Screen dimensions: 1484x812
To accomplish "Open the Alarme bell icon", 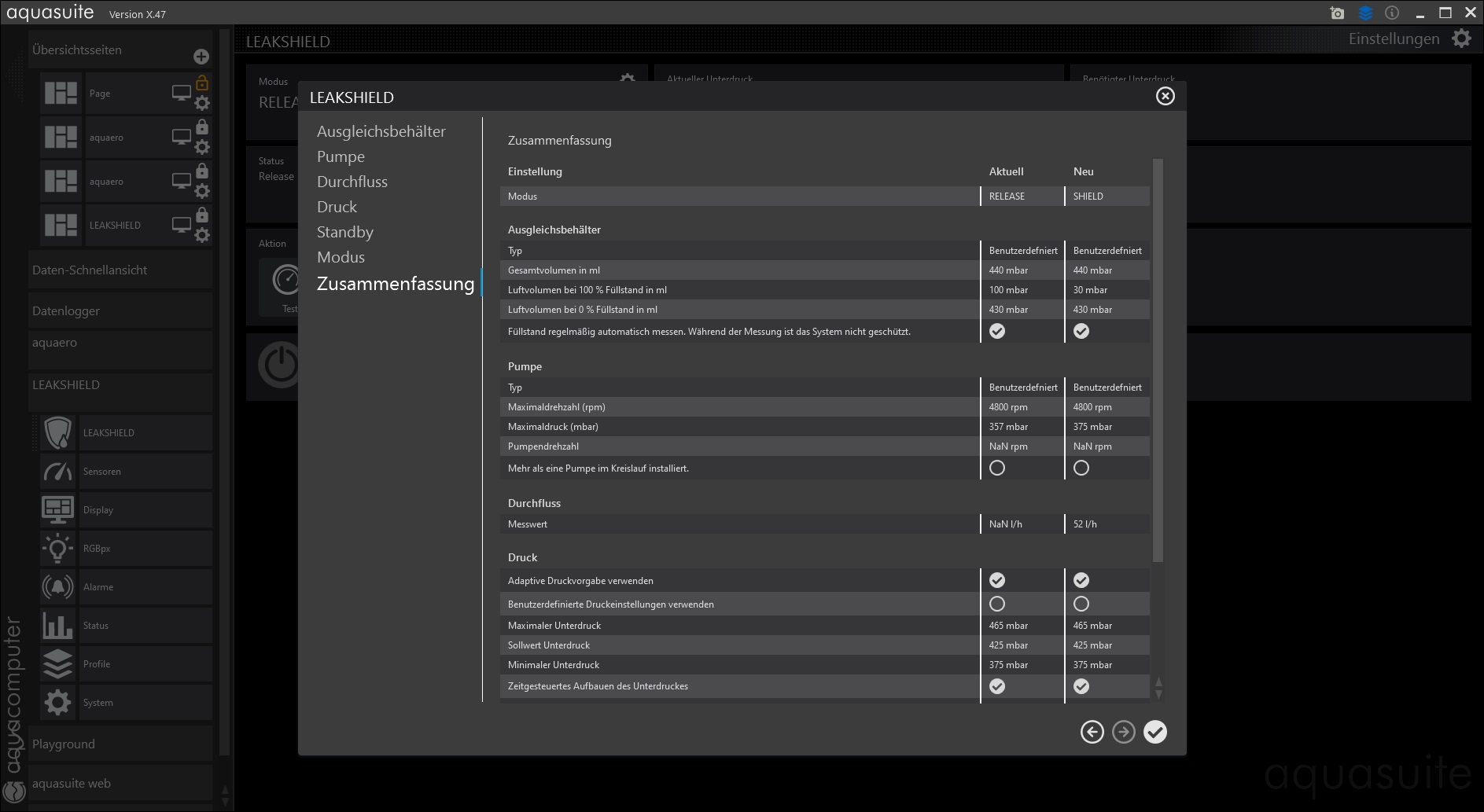I will click(x=57, y=587).
